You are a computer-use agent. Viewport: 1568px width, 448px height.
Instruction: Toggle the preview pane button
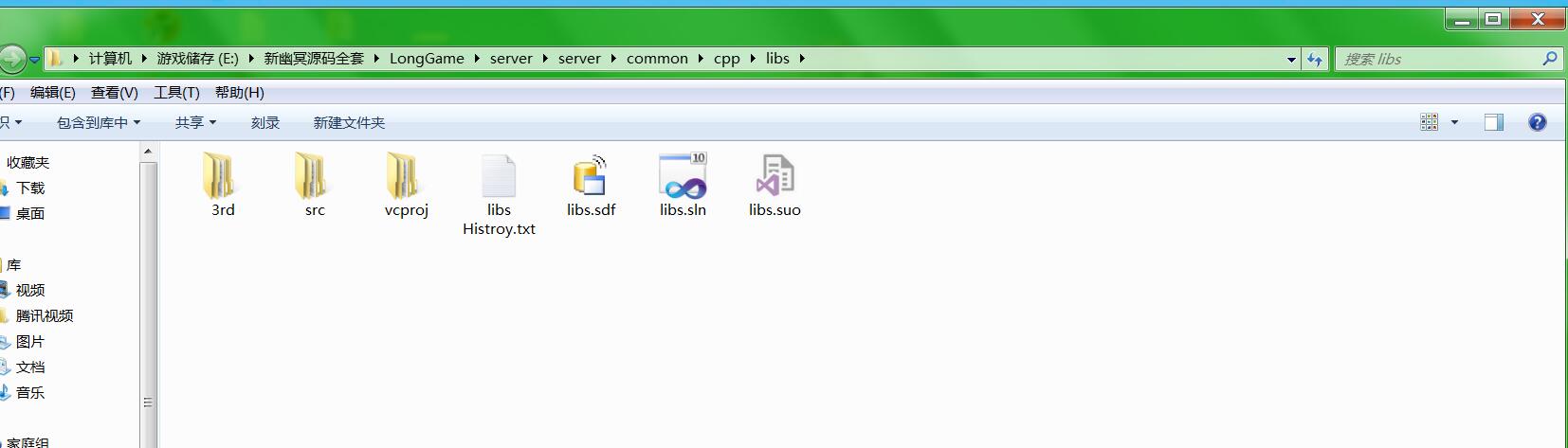1493,122
